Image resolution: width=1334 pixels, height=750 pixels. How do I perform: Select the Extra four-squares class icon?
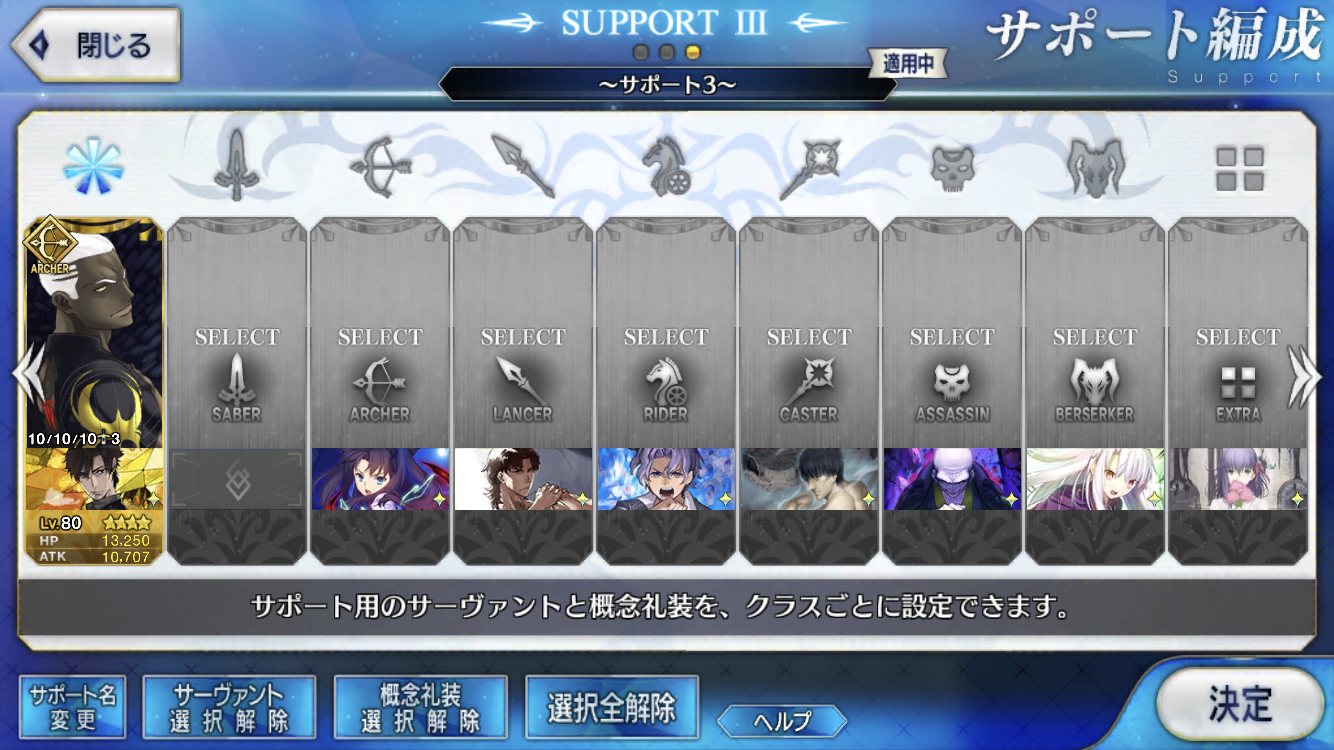coord(1239,168)
